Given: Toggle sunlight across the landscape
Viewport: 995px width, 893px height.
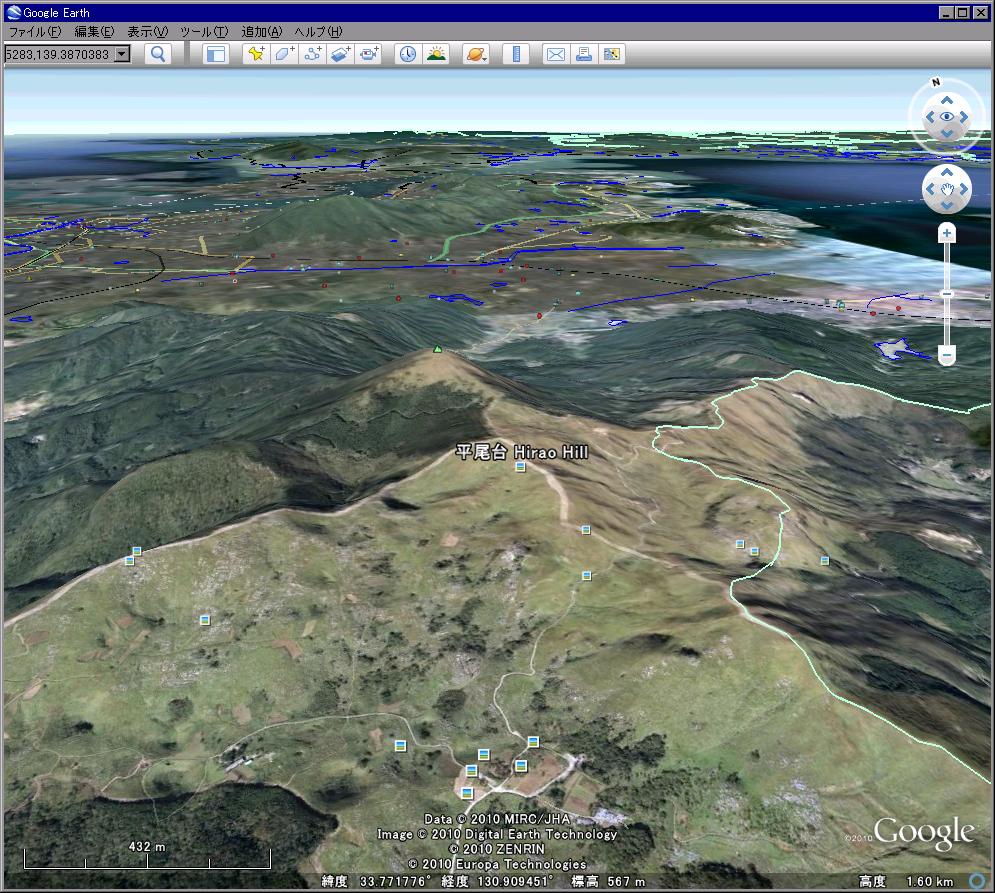Looking at the screenshot, I should (436, 54).
